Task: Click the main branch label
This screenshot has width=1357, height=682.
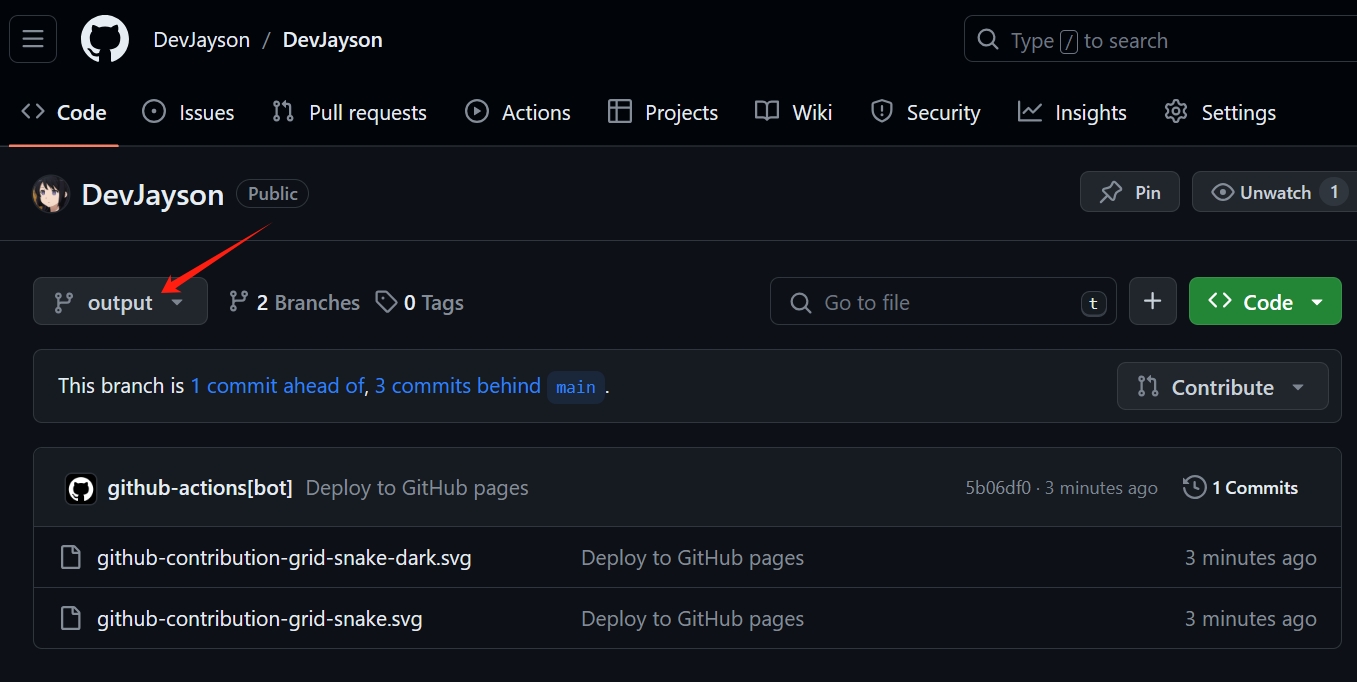Action: tap(576, 387)
